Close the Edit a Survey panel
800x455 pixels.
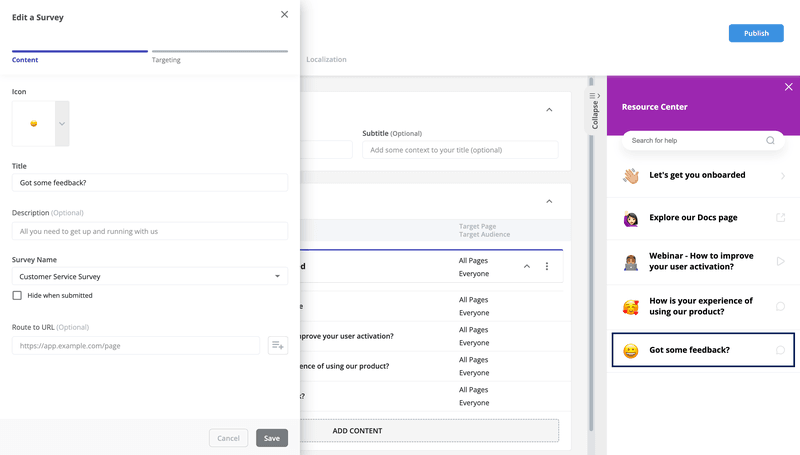[284, 14]
